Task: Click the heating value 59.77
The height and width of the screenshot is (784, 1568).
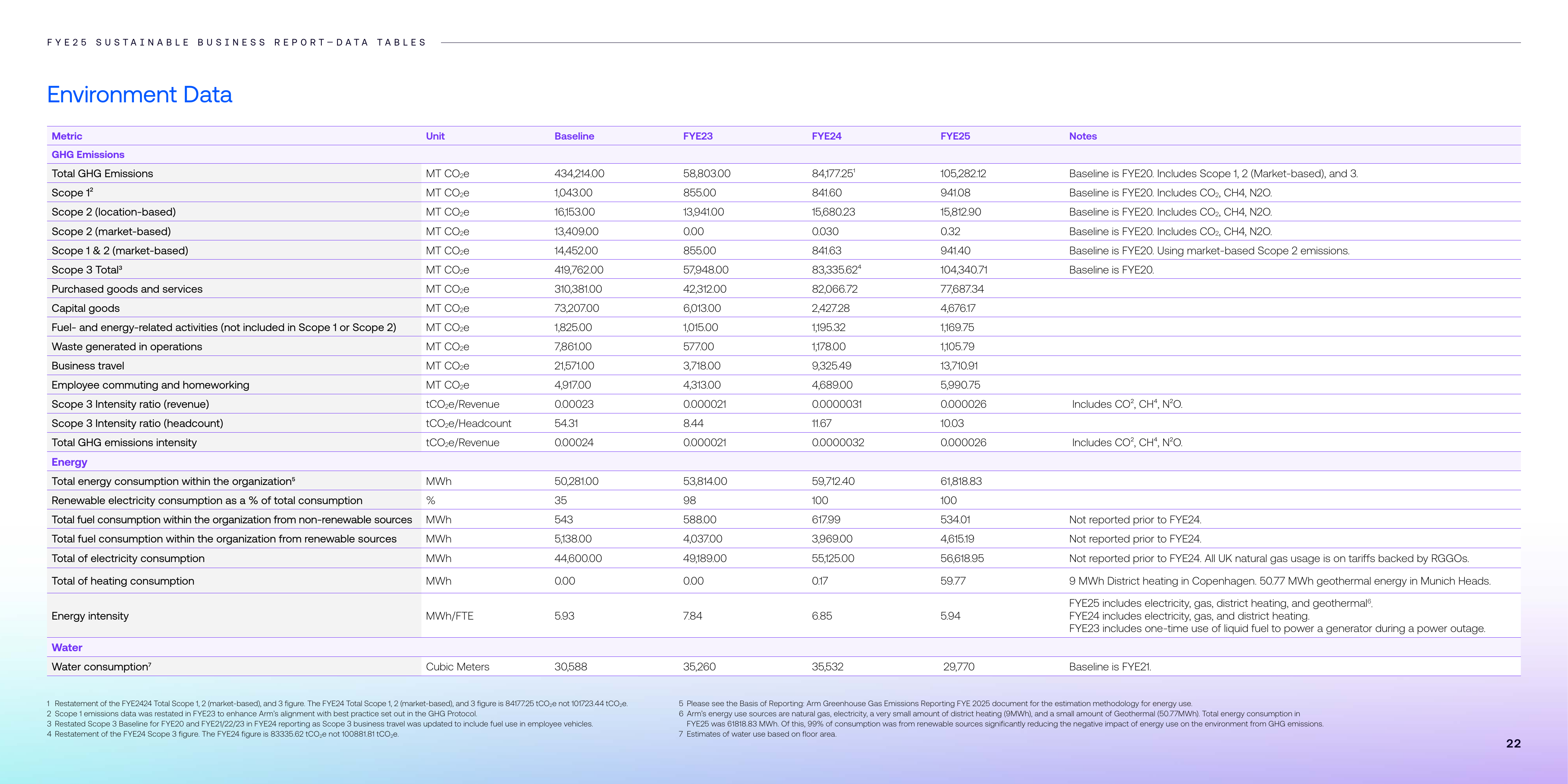Action: coord(953,581)
